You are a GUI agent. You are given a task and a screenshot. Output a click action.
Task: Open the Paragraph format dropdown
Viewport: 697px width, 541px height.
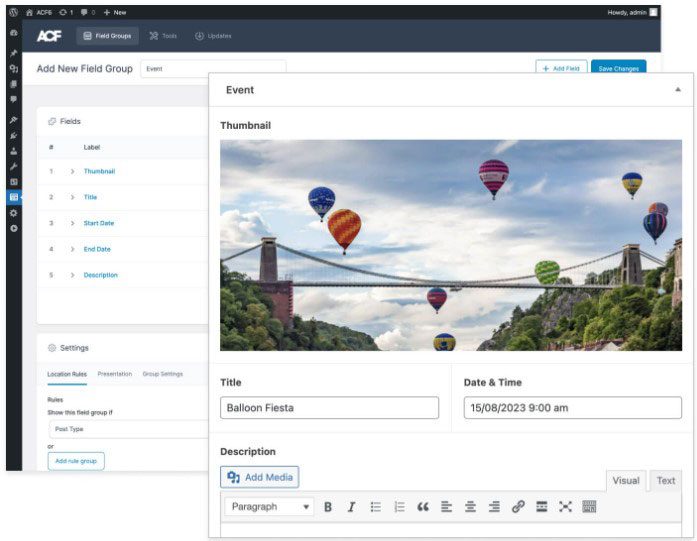(268, 507)
